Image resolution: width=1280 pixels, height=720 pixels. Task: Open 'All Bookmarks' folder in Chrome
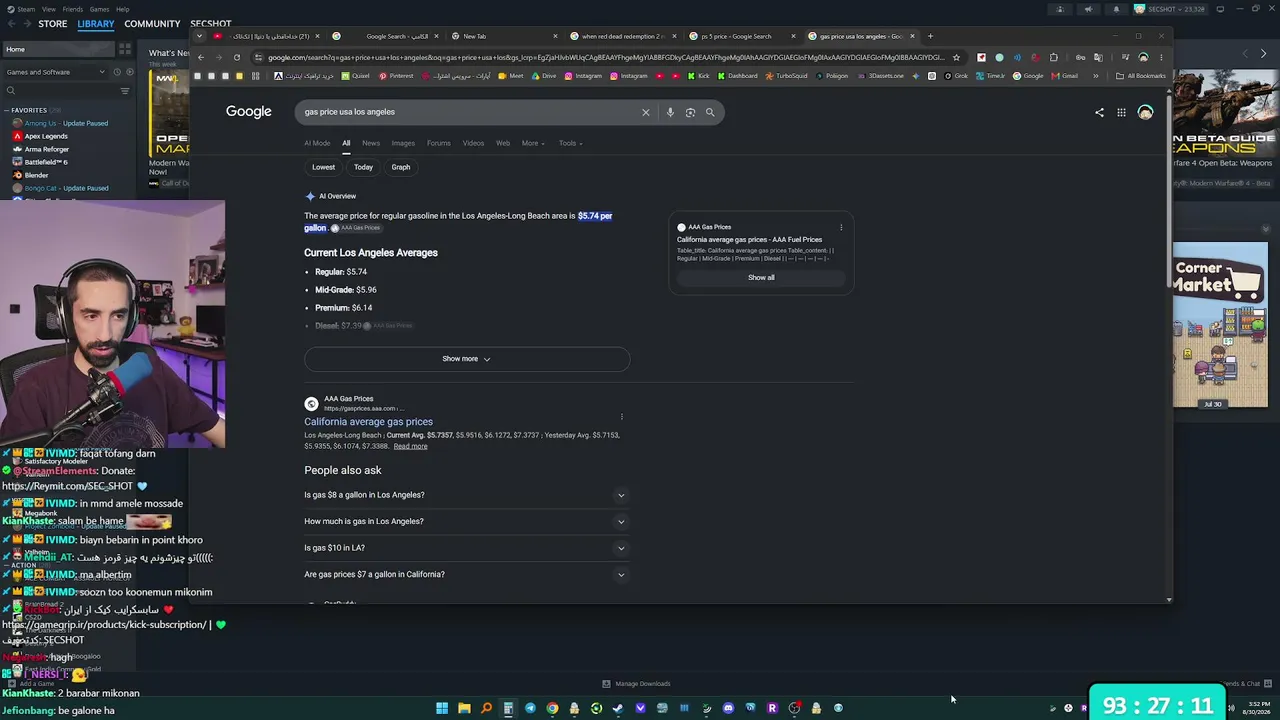coord(1142,76)
